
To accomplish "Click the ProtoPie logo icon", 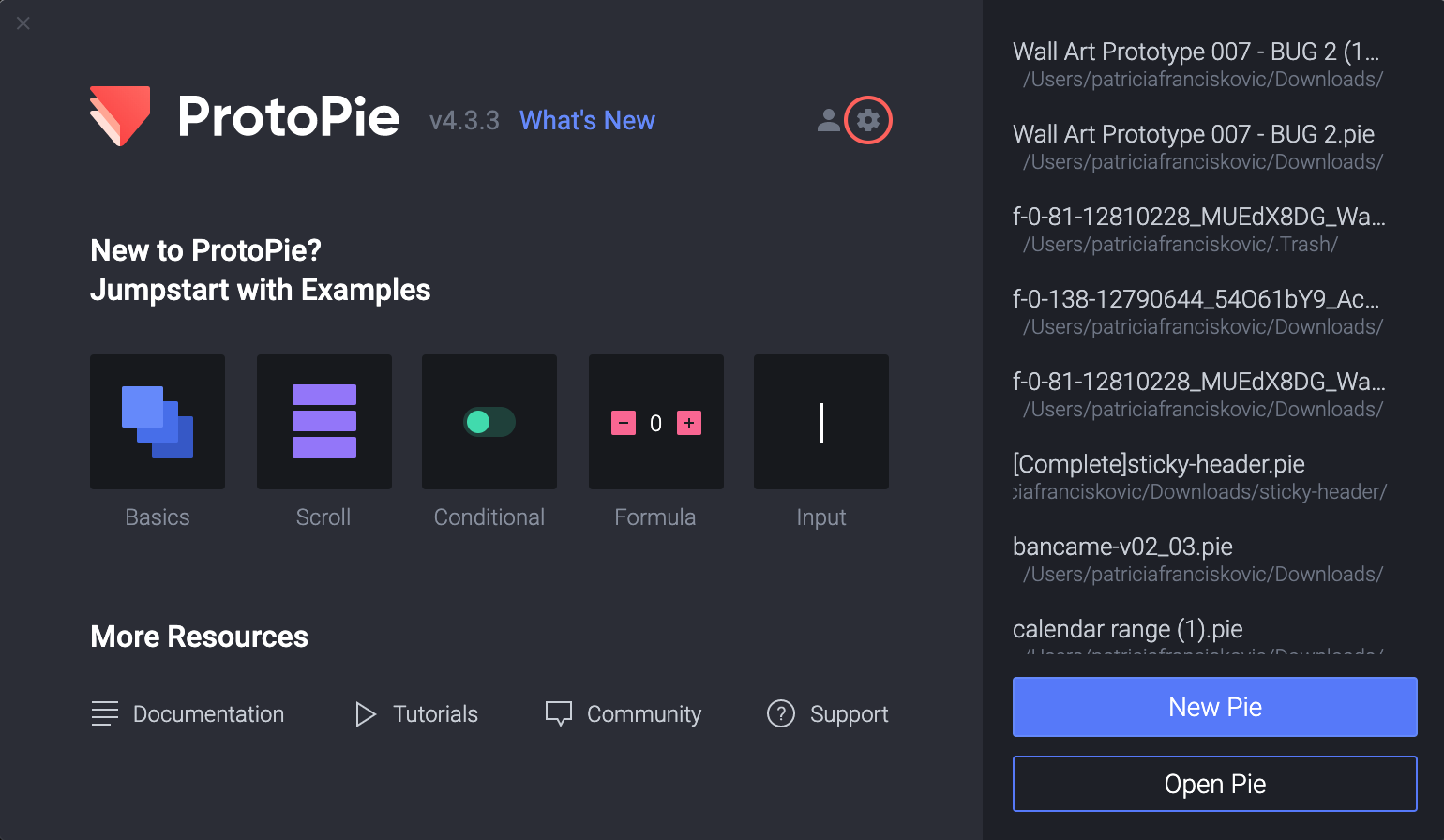I will click(118, 116).
